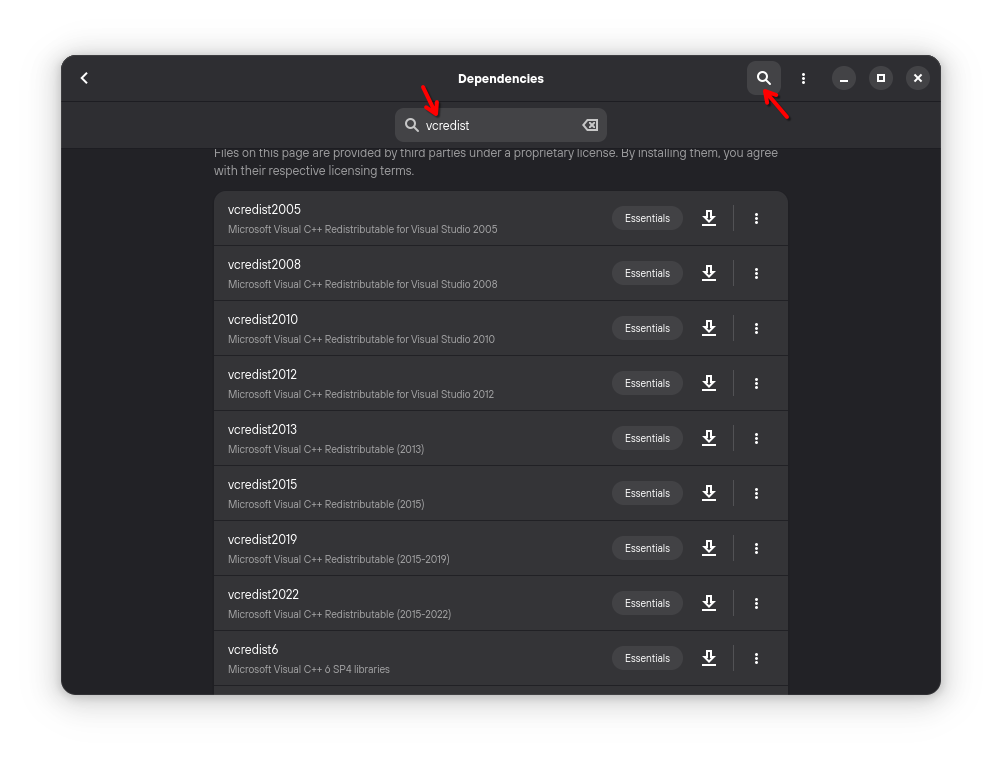Click inside the vcredist search field
Viewport: 1002px width, 762px height.
500,125
